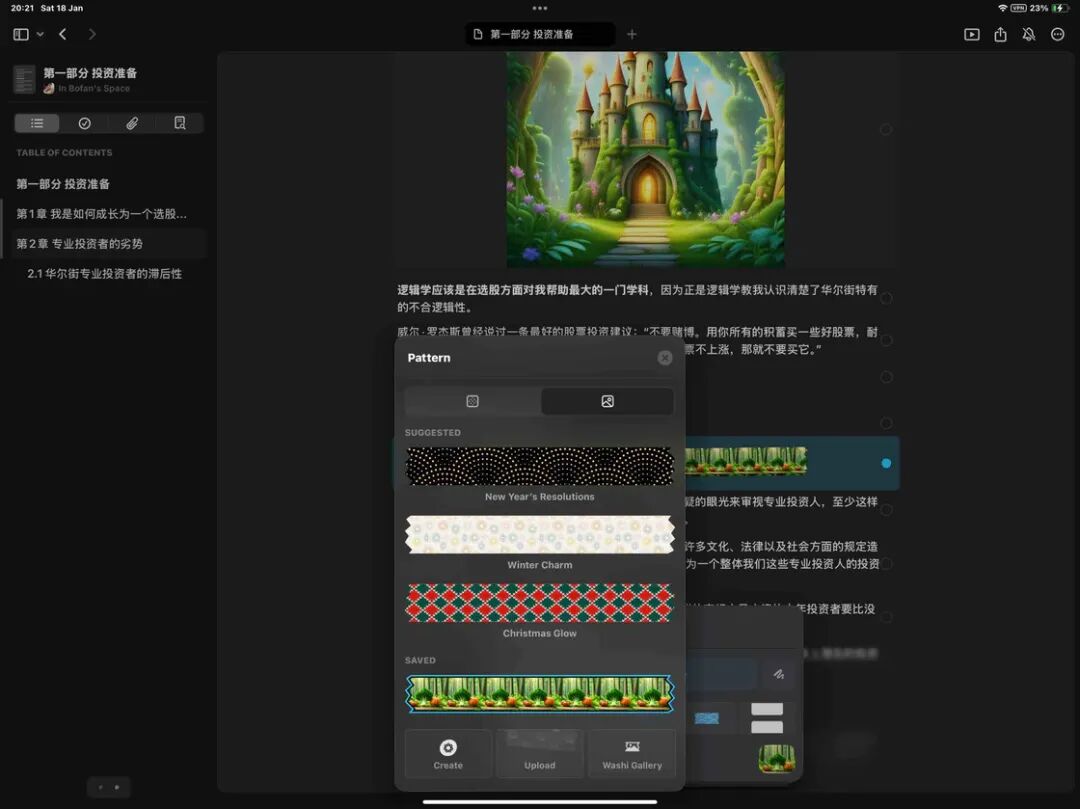The height and width of the screenshot is (809, 1080).
Task: Choose the Christmas Glow pattern
Action: pyautogui.click(x=540, y=602)
